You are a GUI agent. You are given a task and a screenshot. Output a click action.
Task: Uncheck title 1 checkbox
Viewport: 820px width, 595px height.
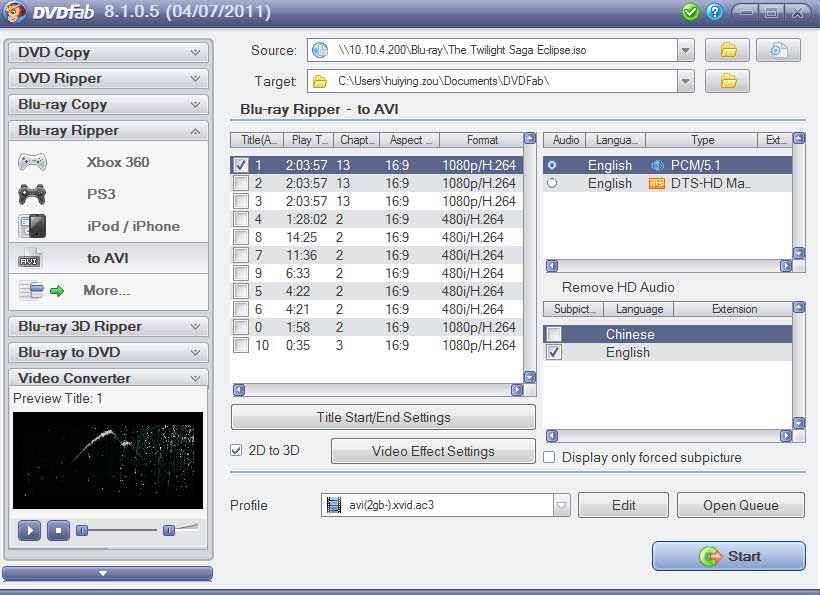click(x=241, y=165)
